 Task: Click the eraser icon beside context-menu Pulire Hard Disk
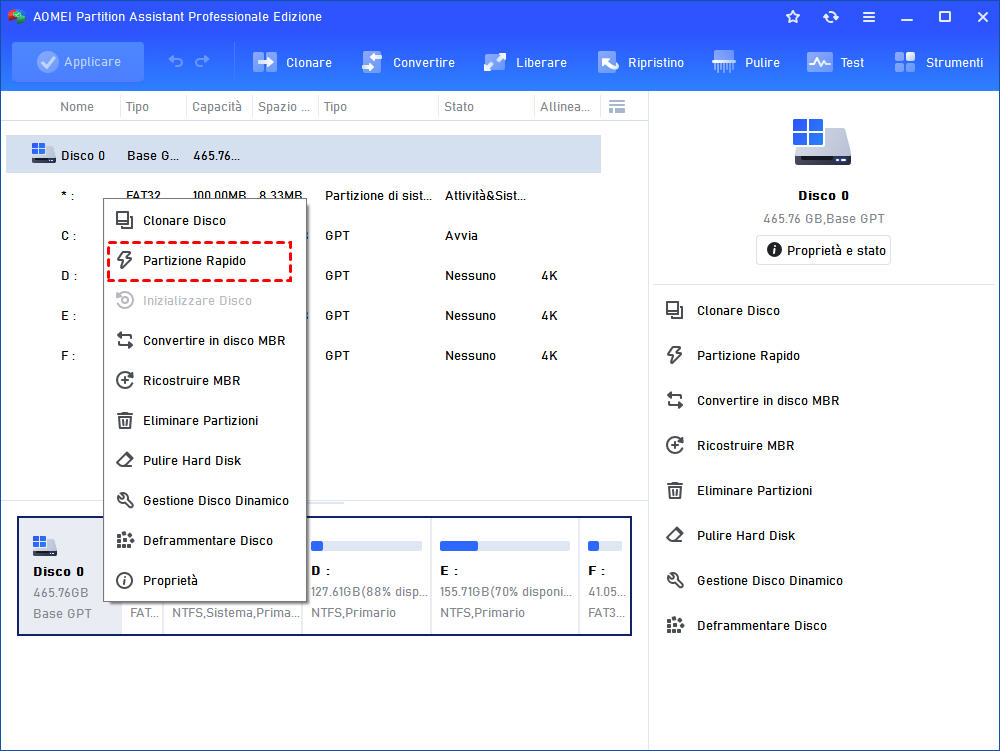coord(125,460)
